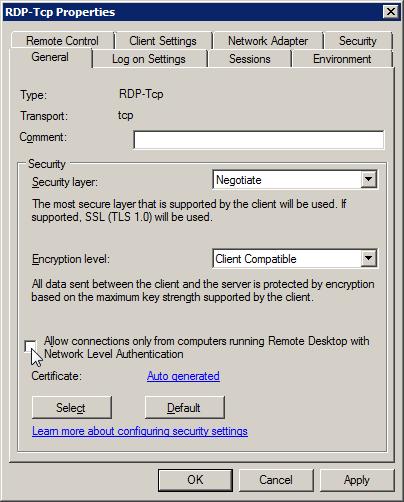Screen dimensions: 404x502
Task: Click the Default certificate button
Action: coord(185,407)
